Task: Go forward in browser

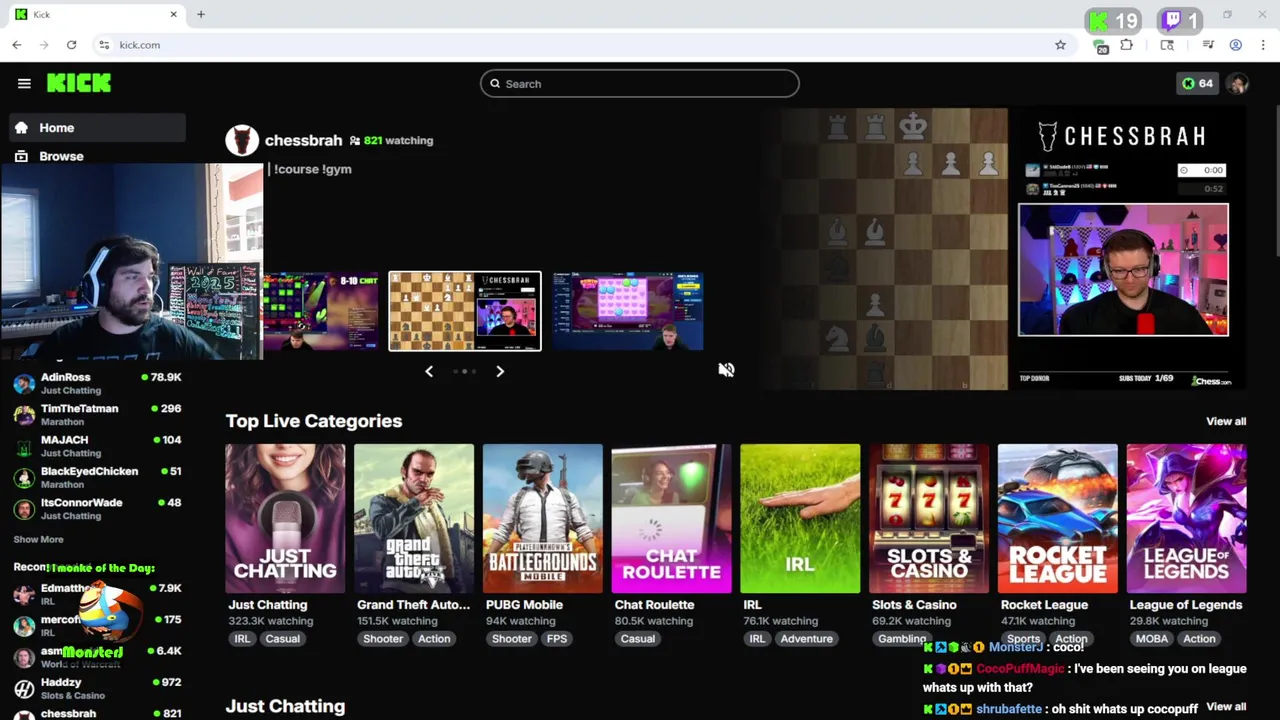Action: 44,45
